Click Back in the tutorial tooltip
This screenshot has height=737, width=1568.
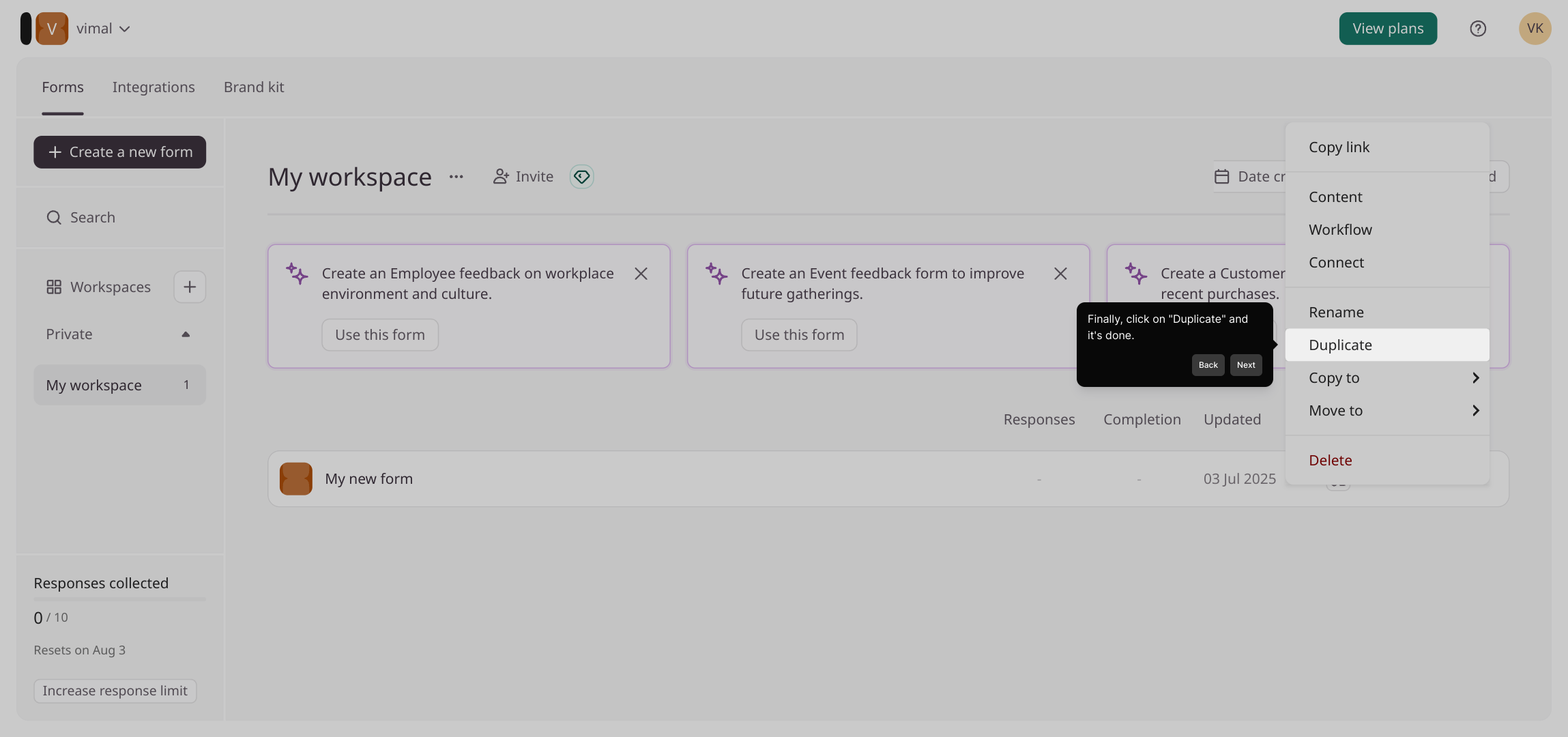point(1208,365)
